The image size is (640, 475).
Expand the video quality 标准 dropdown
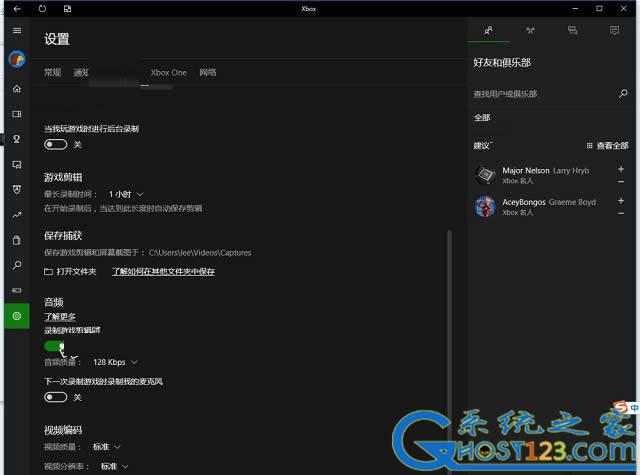pyautogui.click(x=106, y=447)
